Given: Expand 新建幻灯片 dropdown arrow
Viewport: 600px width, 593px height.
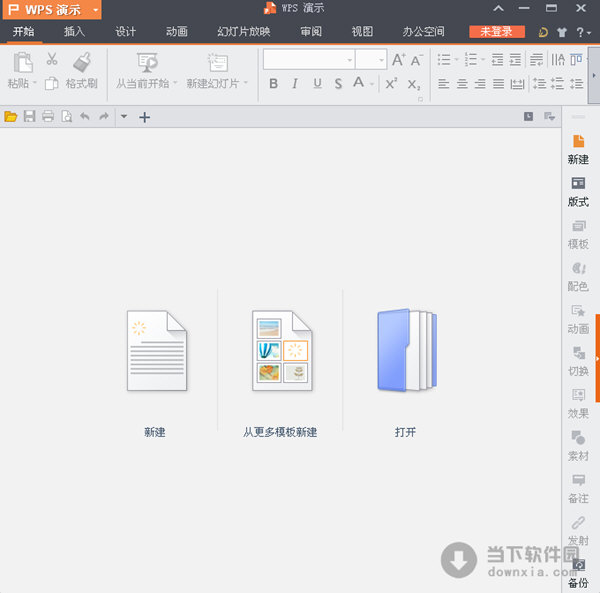Looking at the screenshot, I should coord(246,83).
